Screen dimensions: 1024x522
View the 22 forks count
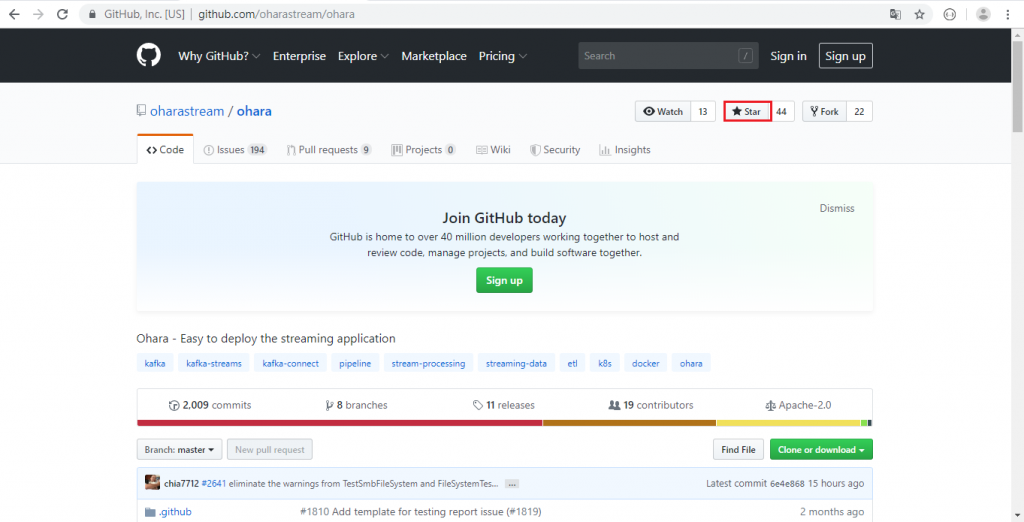[x=859, y=112]
